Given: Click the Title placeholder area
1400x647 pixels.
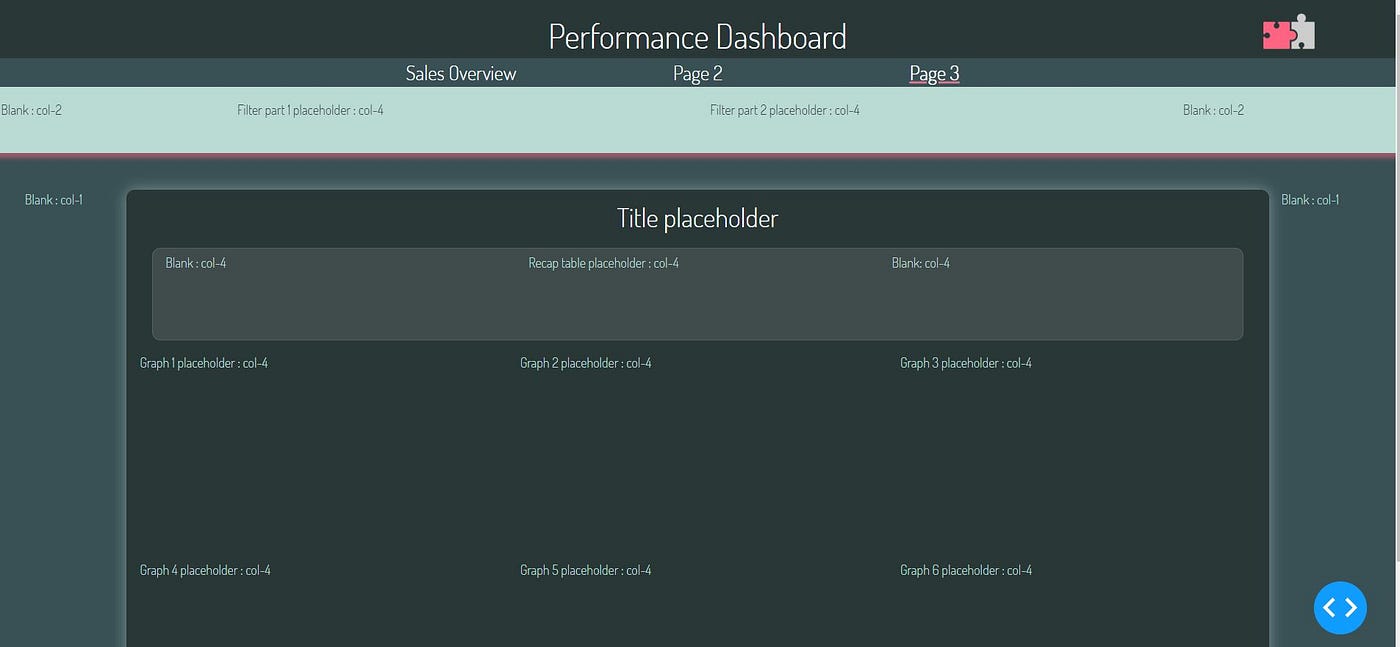Looking at the screenshot, I should [697, 218].
